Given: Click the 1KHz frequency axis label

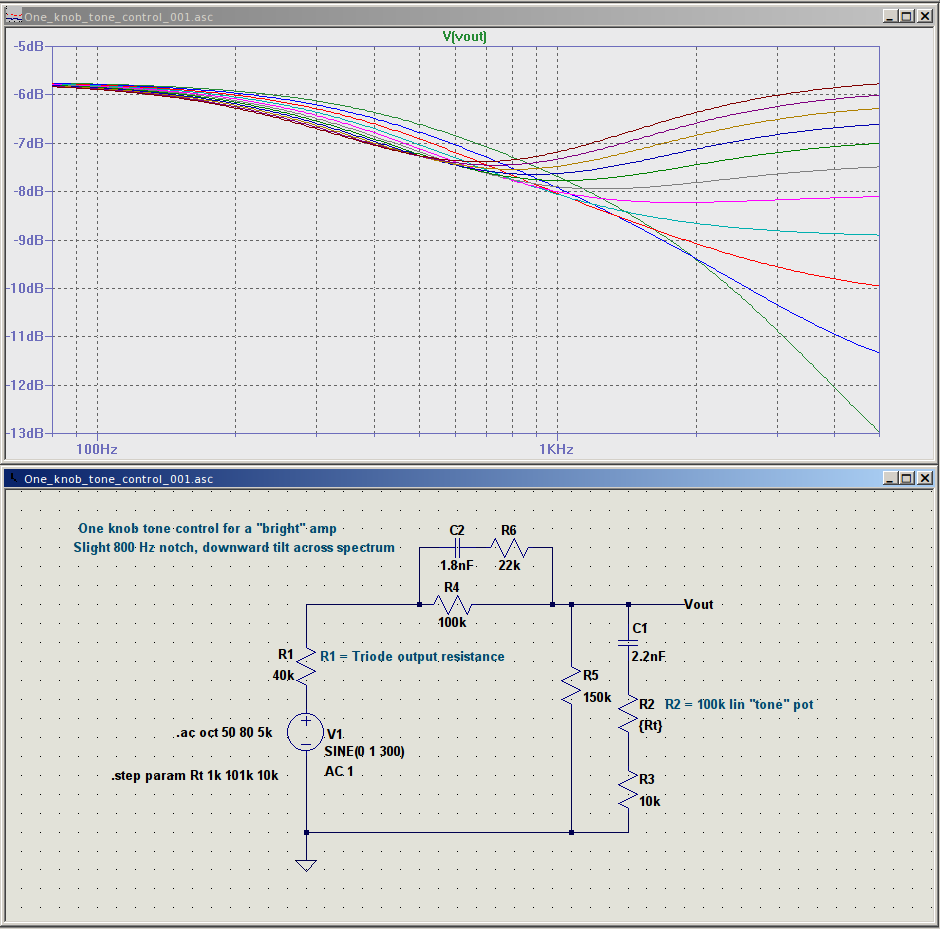Looking at the screenshot, I should pyautogui.click(x=556, y=449).
